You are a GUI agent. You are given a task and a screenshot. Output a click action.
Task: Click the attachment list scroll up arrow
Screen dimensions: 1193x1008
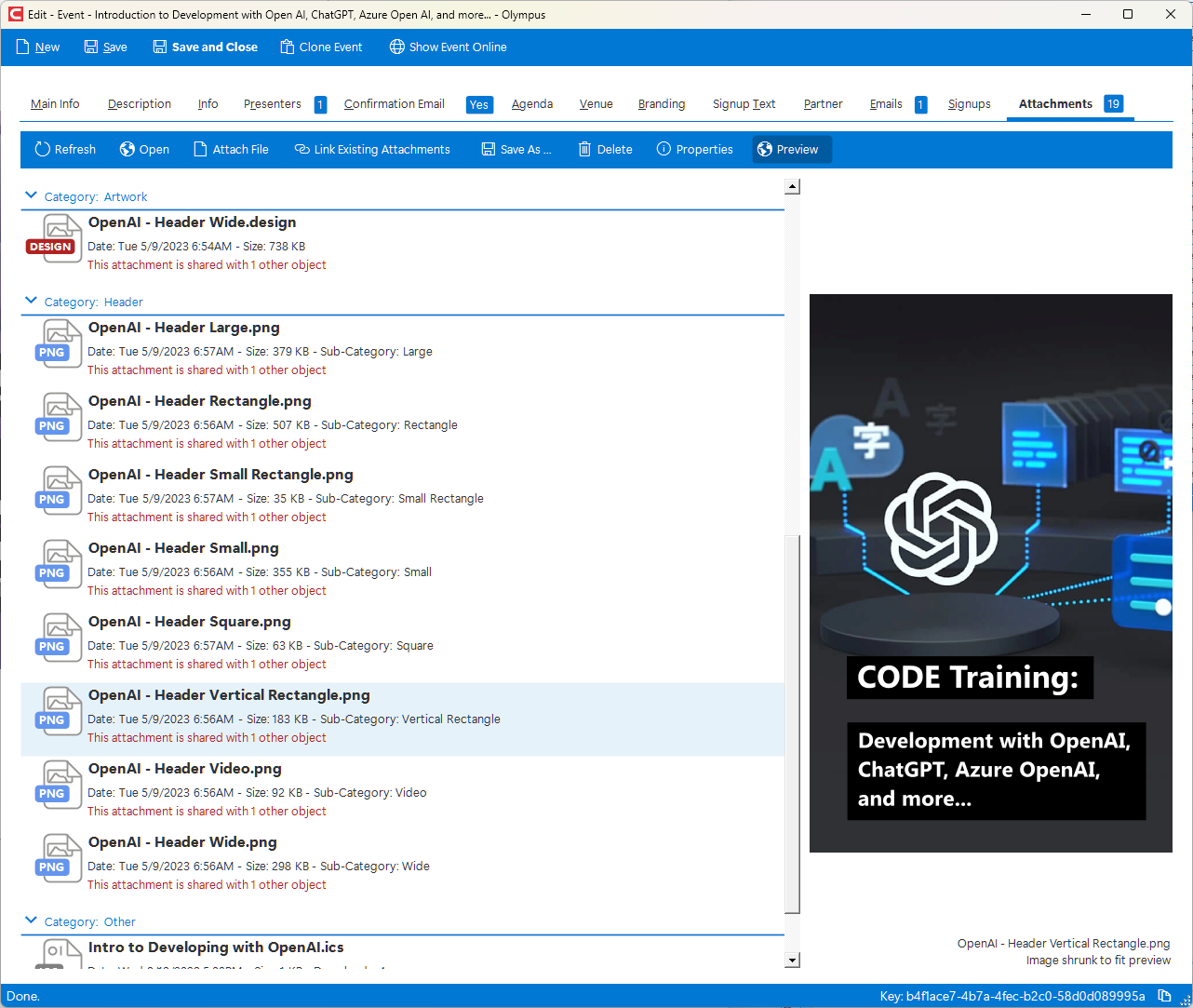(x=792, y=187)
